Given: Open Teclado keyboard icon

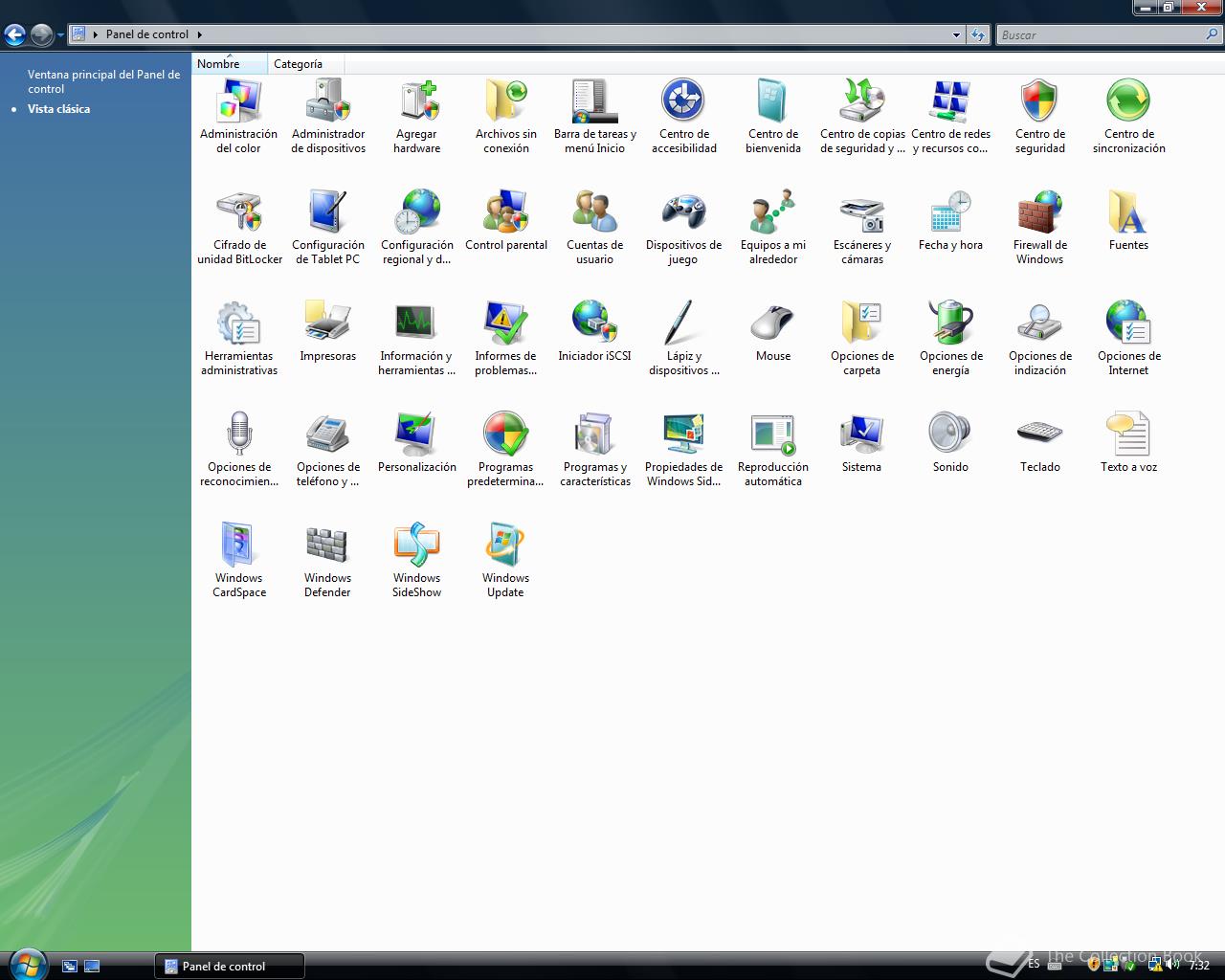Looking at the screenshot, I should [1039, 433].
